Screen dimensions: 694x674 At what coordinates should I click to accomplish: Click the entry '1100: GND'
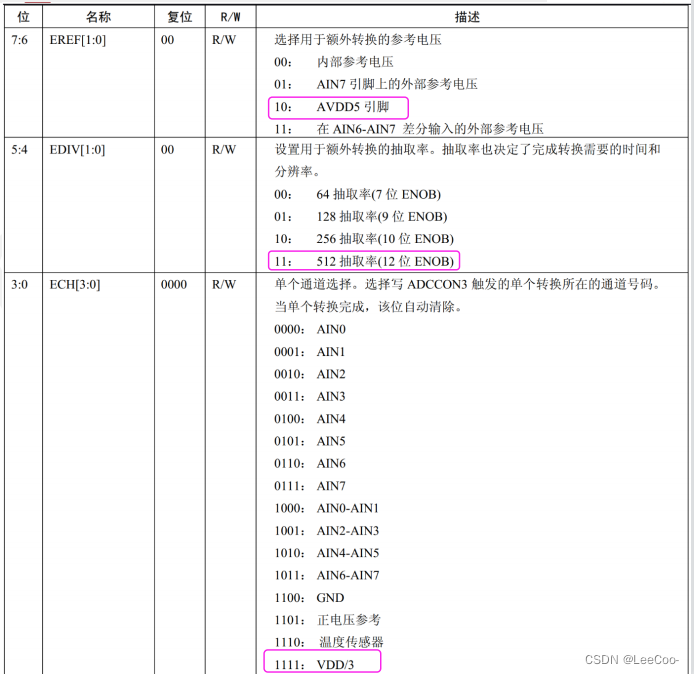(x=309, y=597)
